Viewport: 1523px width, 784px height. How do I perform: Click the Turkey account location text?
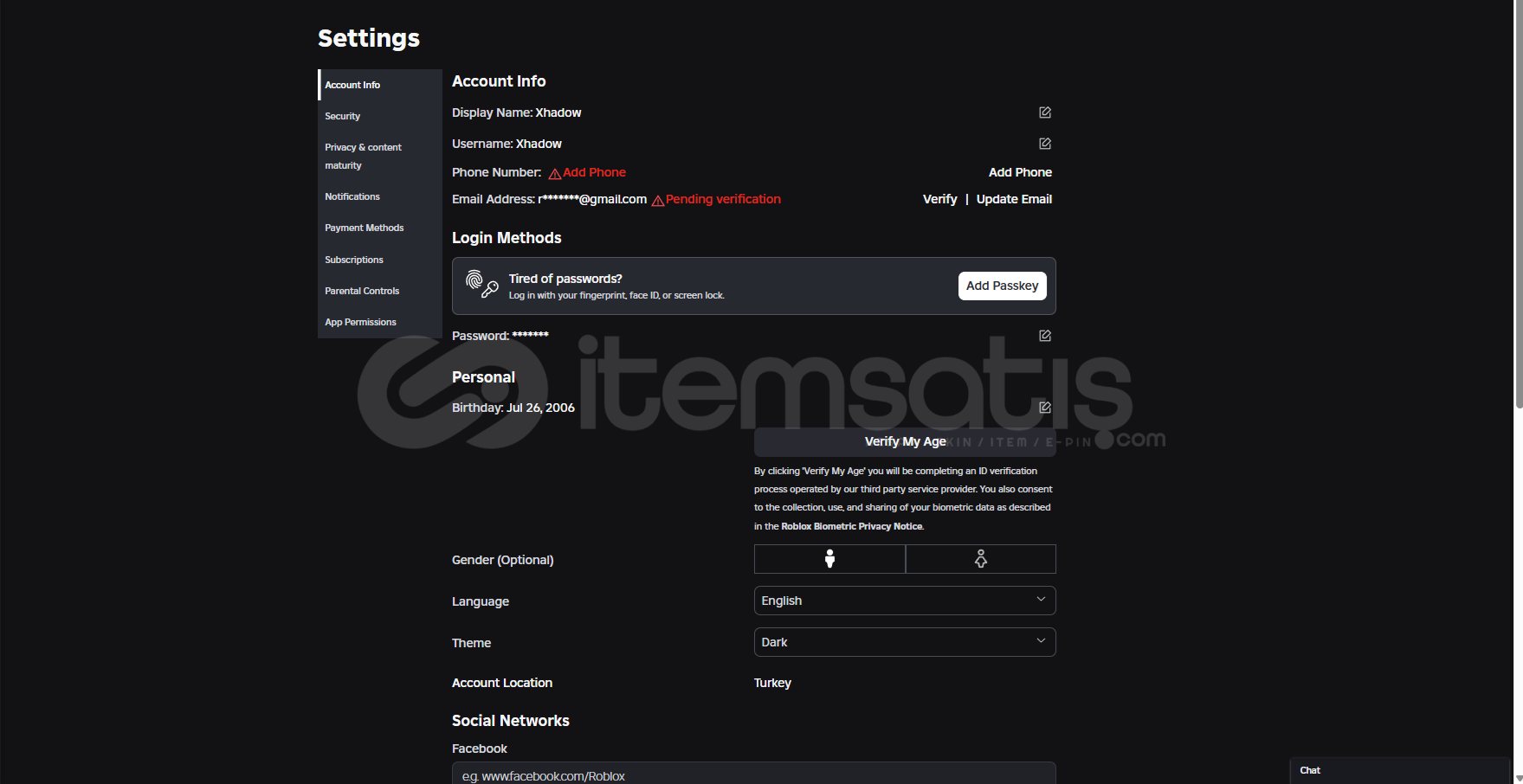tap(772, 683)
